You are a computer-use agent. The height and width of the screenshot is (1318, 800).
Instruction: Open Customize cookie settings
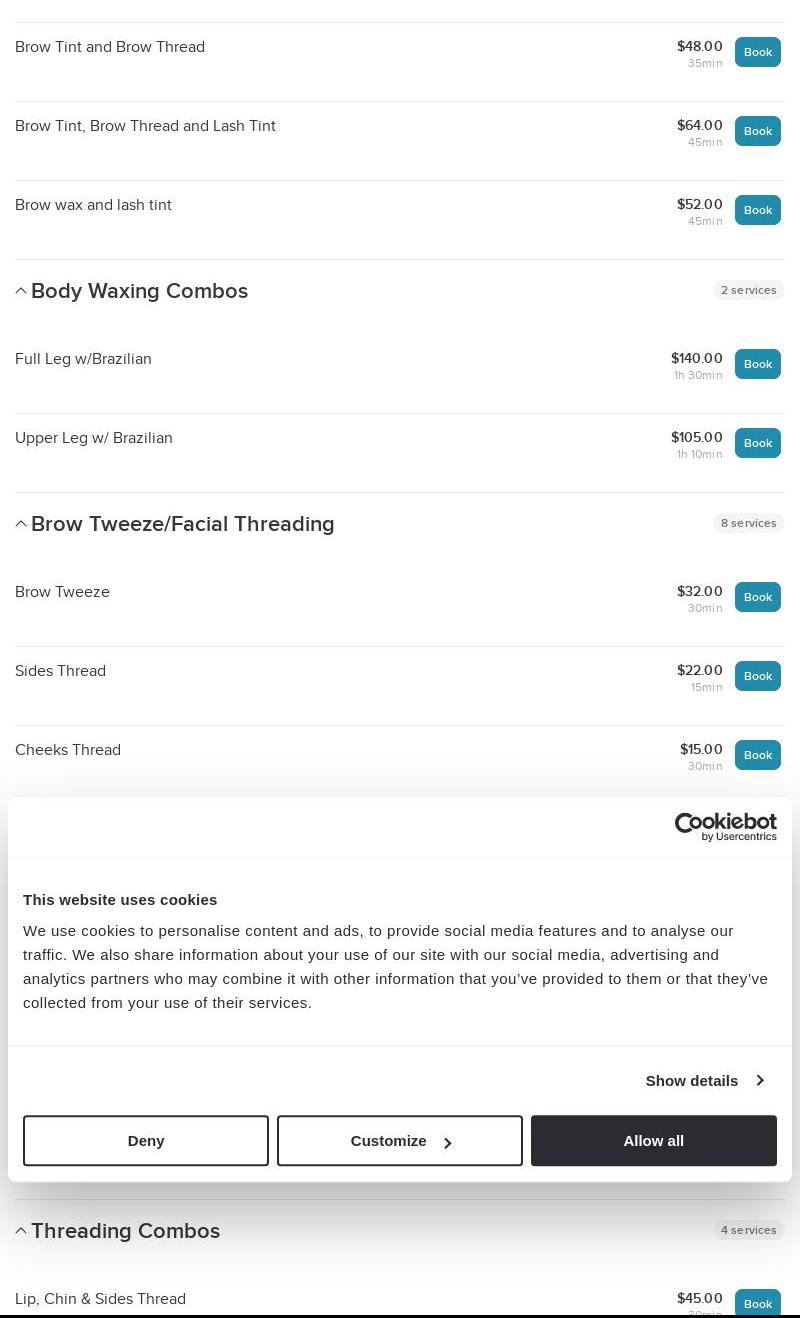pyautogui.click(x=400, y=1141)
